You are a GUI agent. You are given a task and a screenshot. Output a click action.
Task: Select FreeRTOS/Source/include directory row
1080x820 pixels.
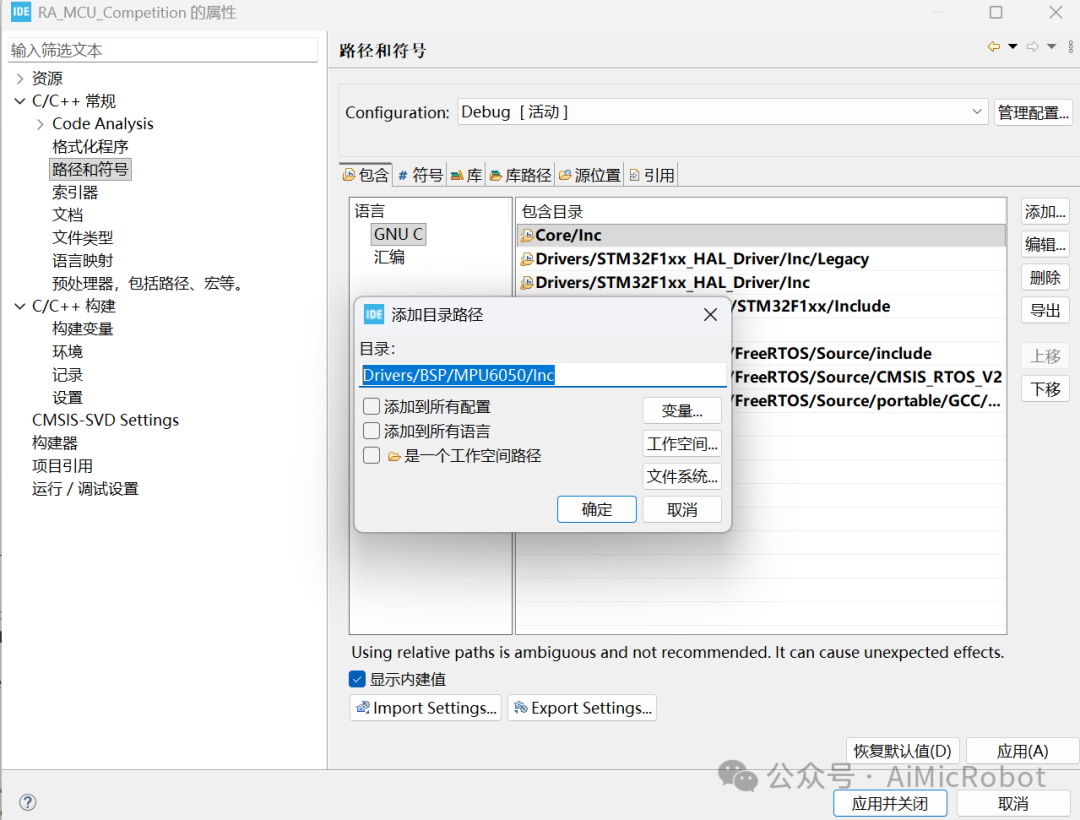point(760,353)
